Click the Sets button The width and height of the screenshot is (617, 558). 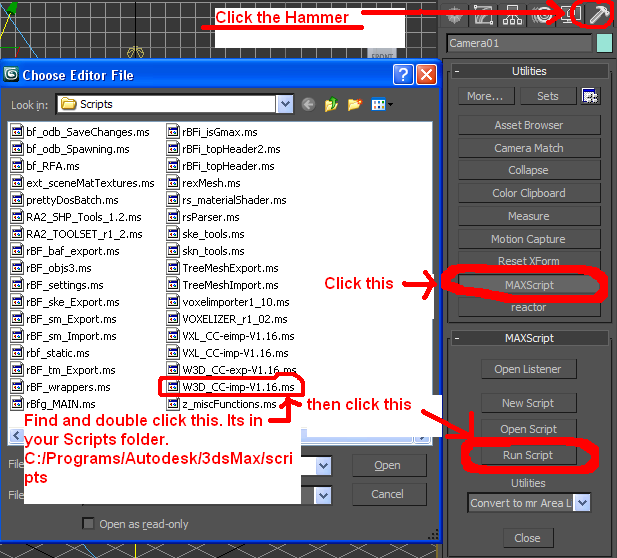pos(548,96)
